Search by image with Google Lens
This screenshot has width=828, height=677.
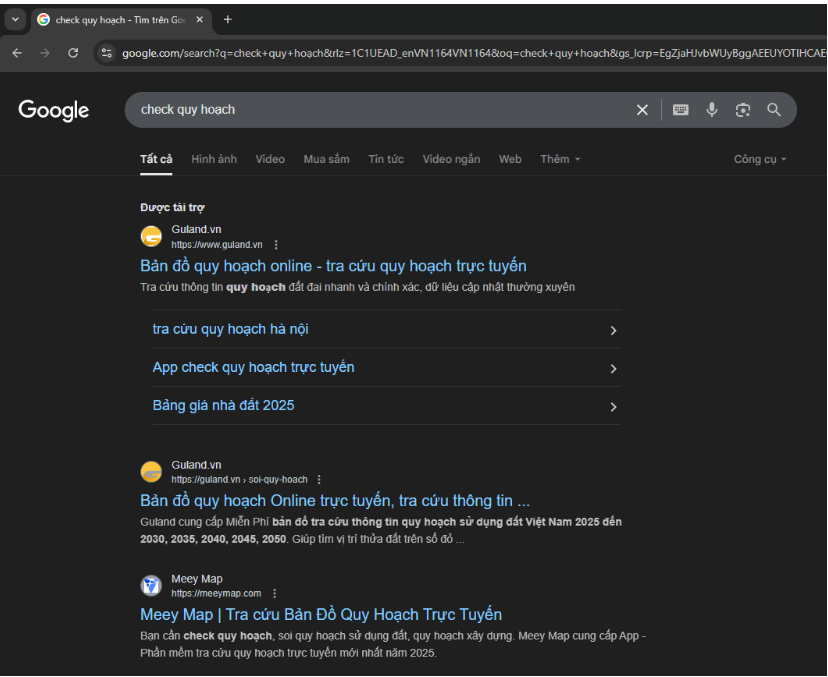[x=743, y=110]
